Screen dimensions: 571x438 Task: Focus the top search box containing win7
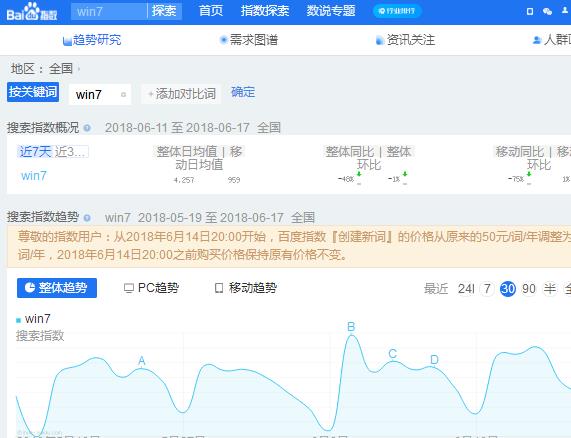(x=109, y=11)
